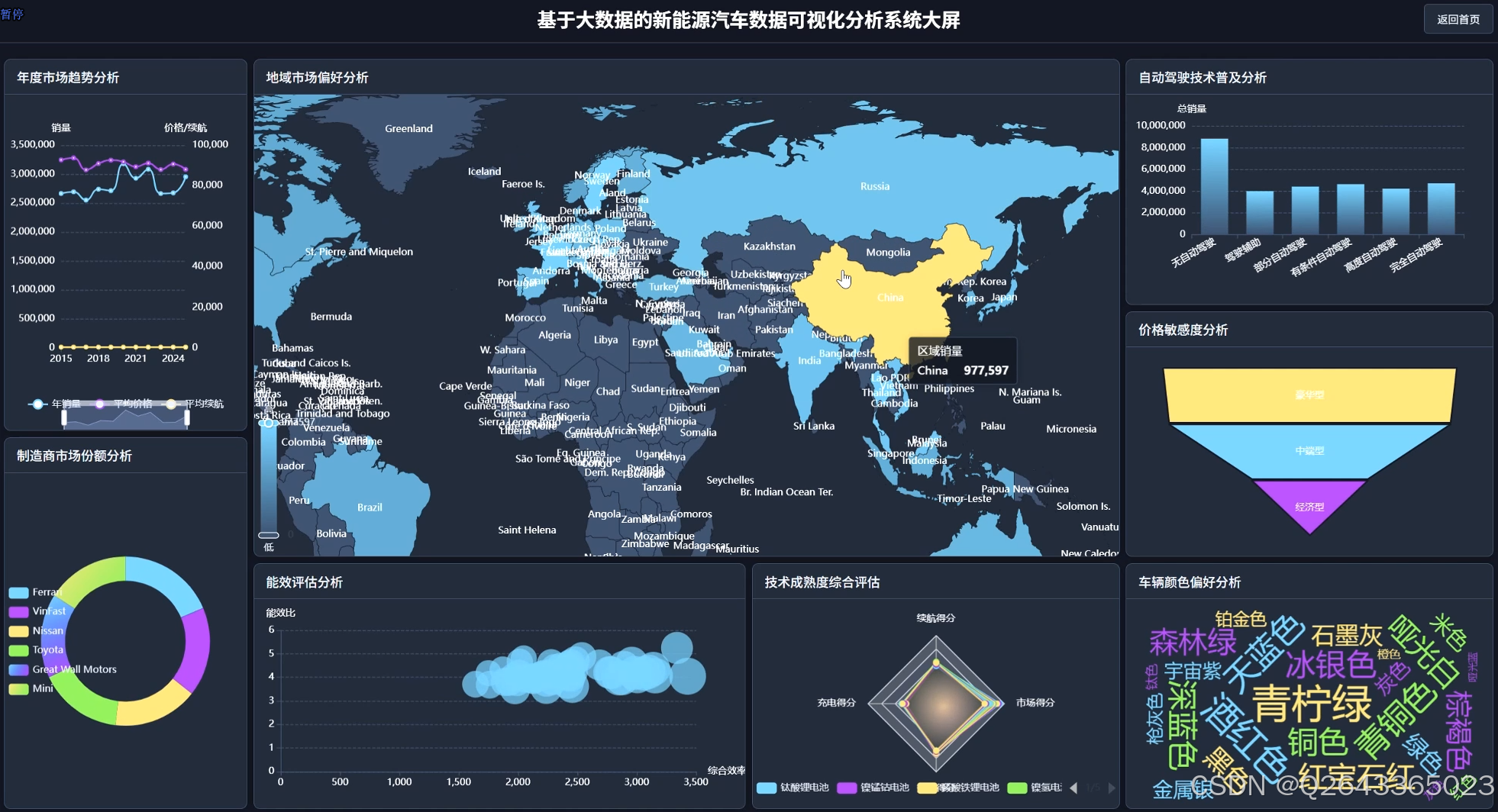The image size is (1498, 812).
Task: Toggle Great Wall Motors legend entry
Action: (x=63, y=669)
